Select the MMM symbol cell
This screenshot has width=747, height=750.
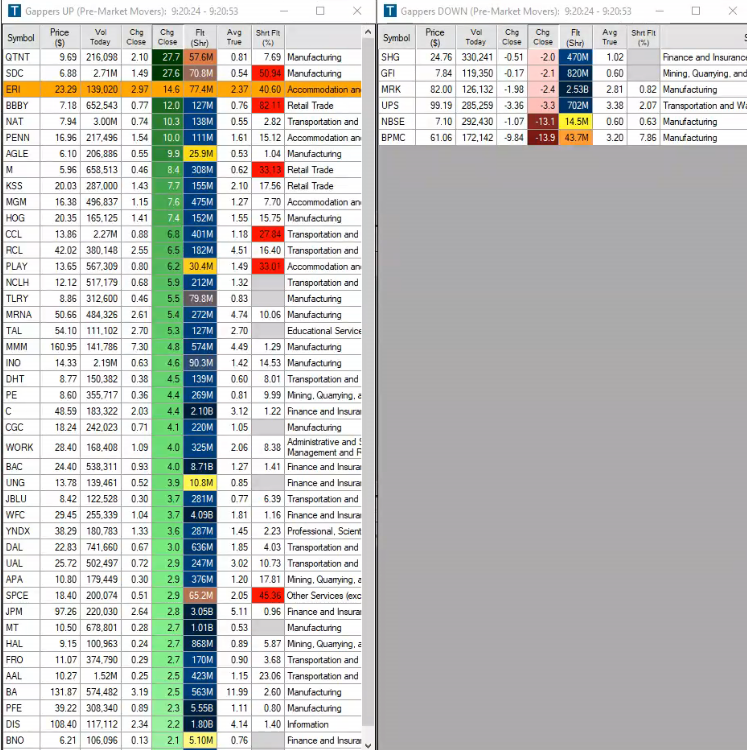pos(21,347)
